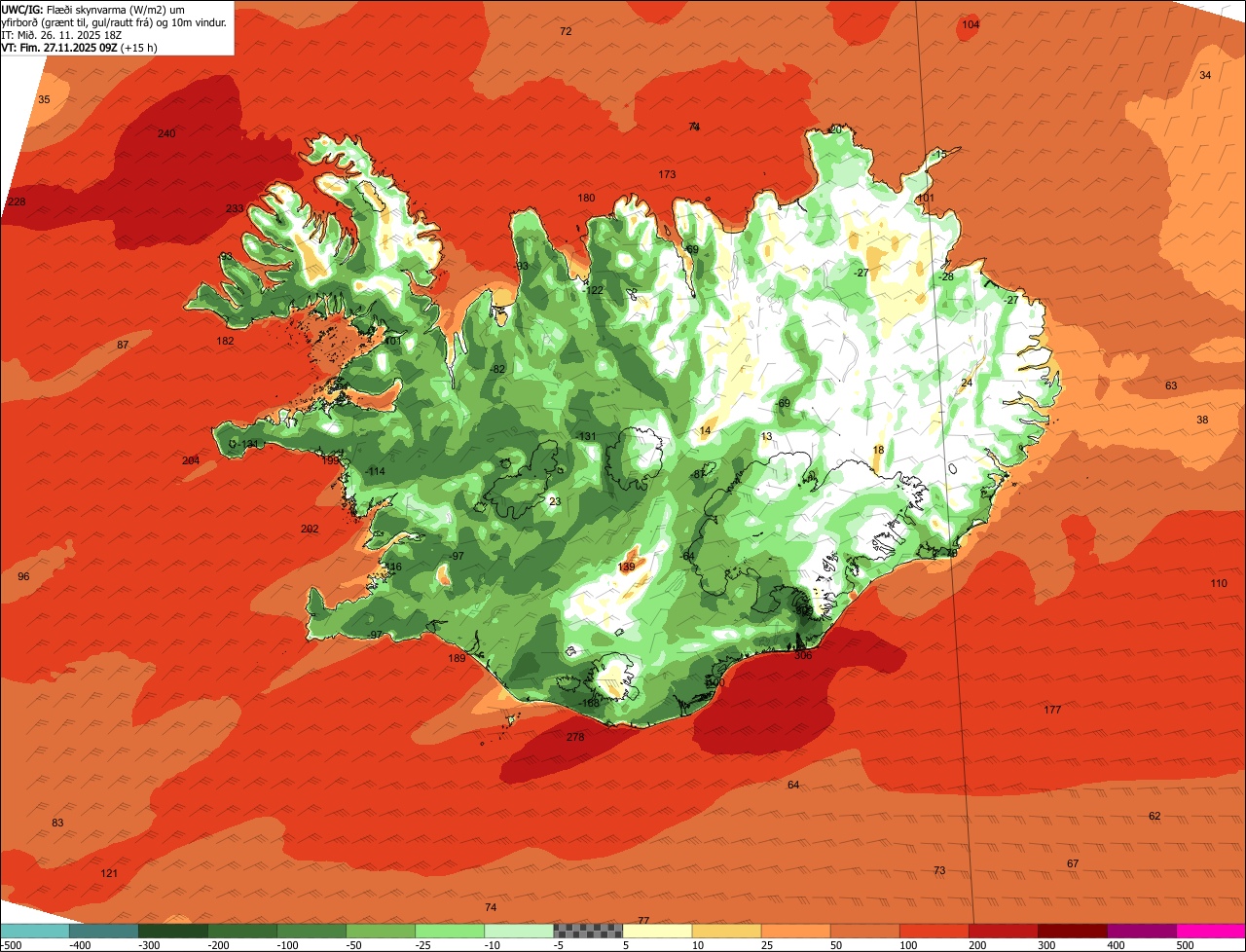The height and width of the screenshot is (952, 1246).
Task: Click the map value '24'
Action: click(967, 383)
